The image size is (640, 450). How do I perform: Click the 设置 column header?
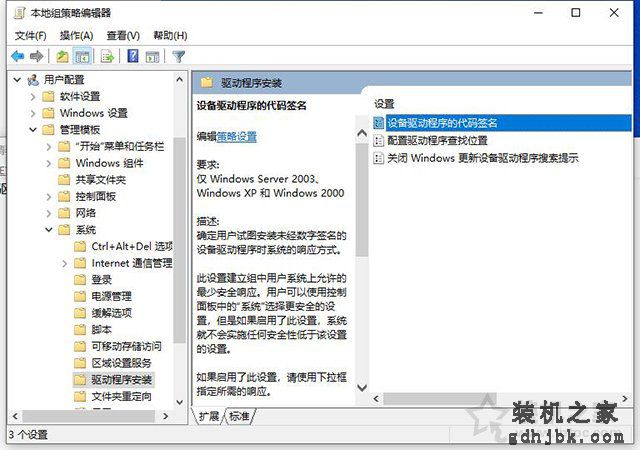pos(384,104)
